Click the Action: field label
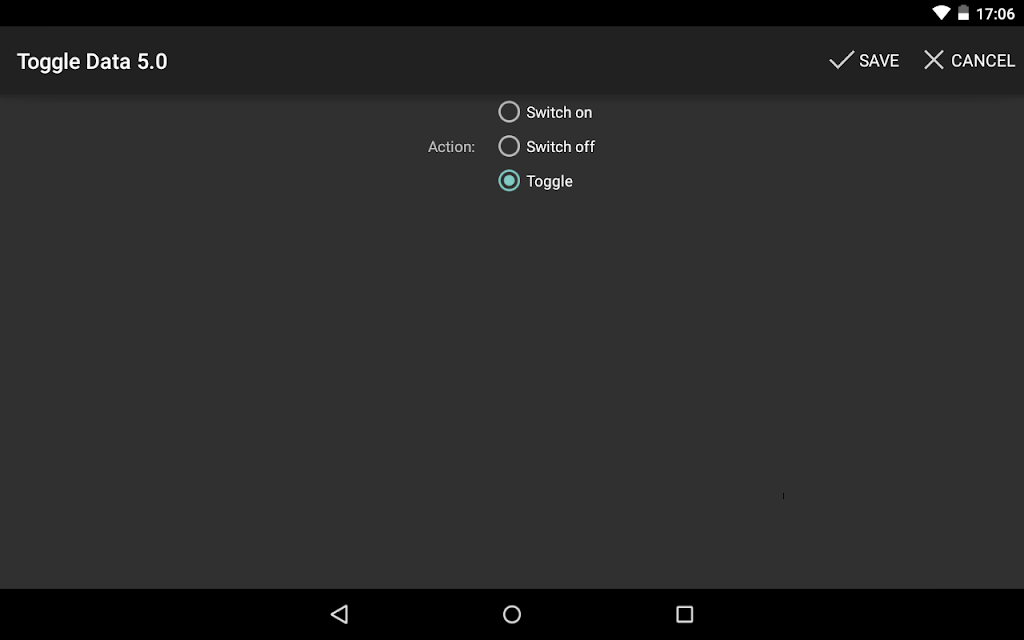The image size is (1024, 640). tap(451, 147)
